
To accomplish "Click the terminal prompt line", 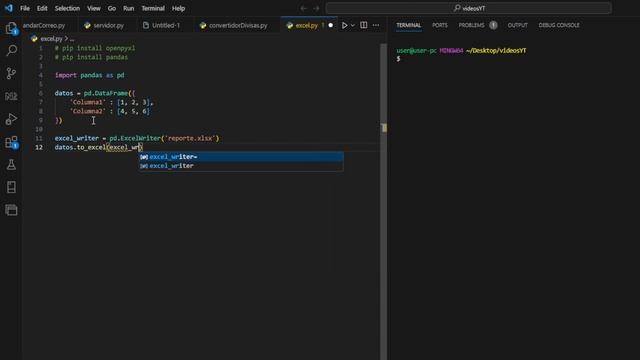I will (398, 59).
